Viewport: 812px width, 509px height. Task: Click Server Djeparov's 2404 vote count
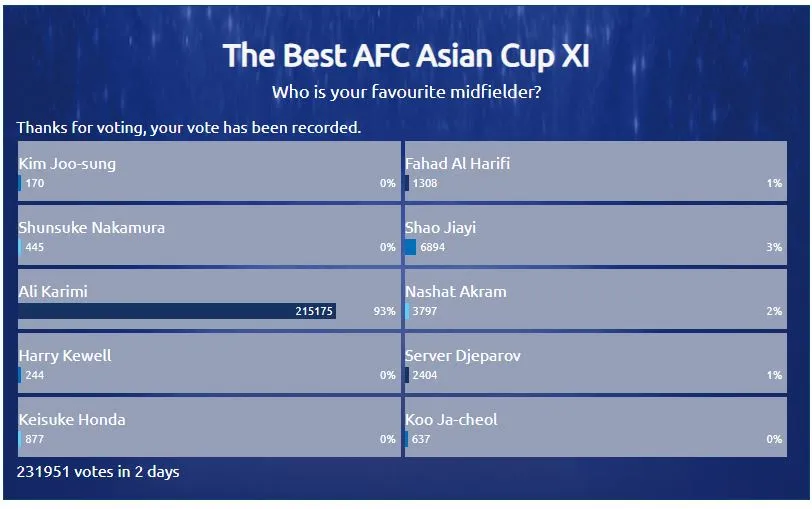click(425, 375)
